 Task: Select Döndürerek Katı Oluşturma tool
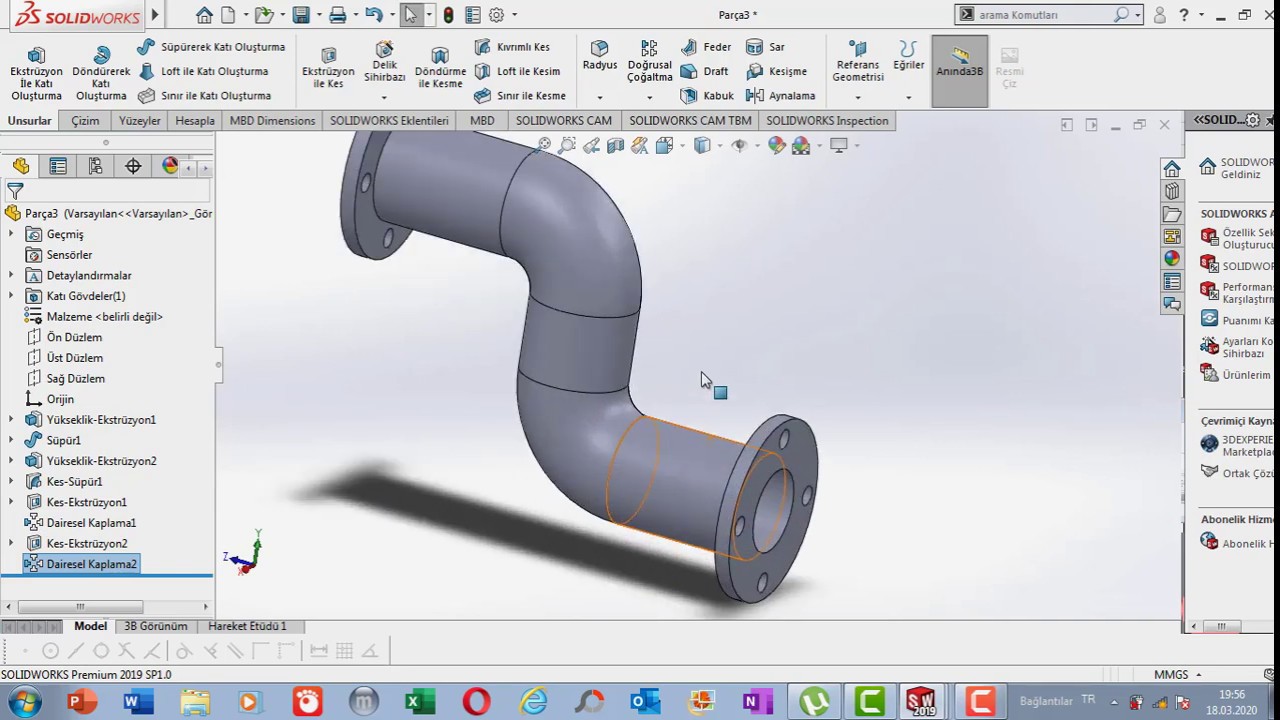pyautogui.click(x=101, y=73)
